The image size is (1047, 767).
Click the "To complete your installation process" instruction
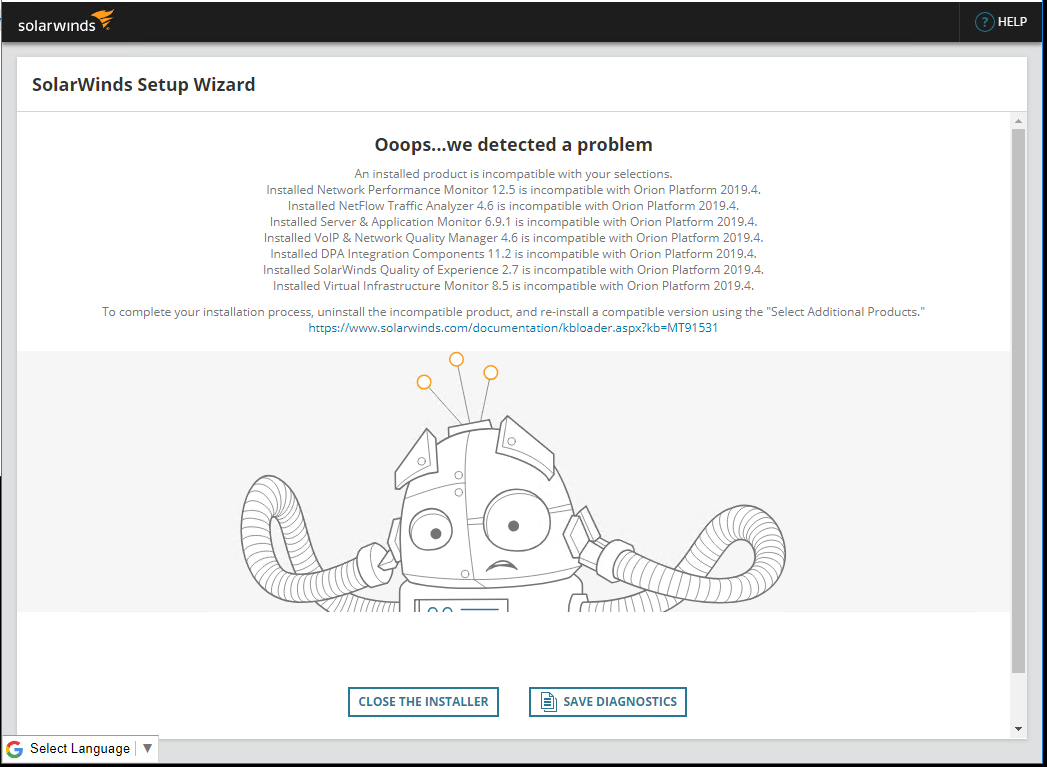[513, 312]
